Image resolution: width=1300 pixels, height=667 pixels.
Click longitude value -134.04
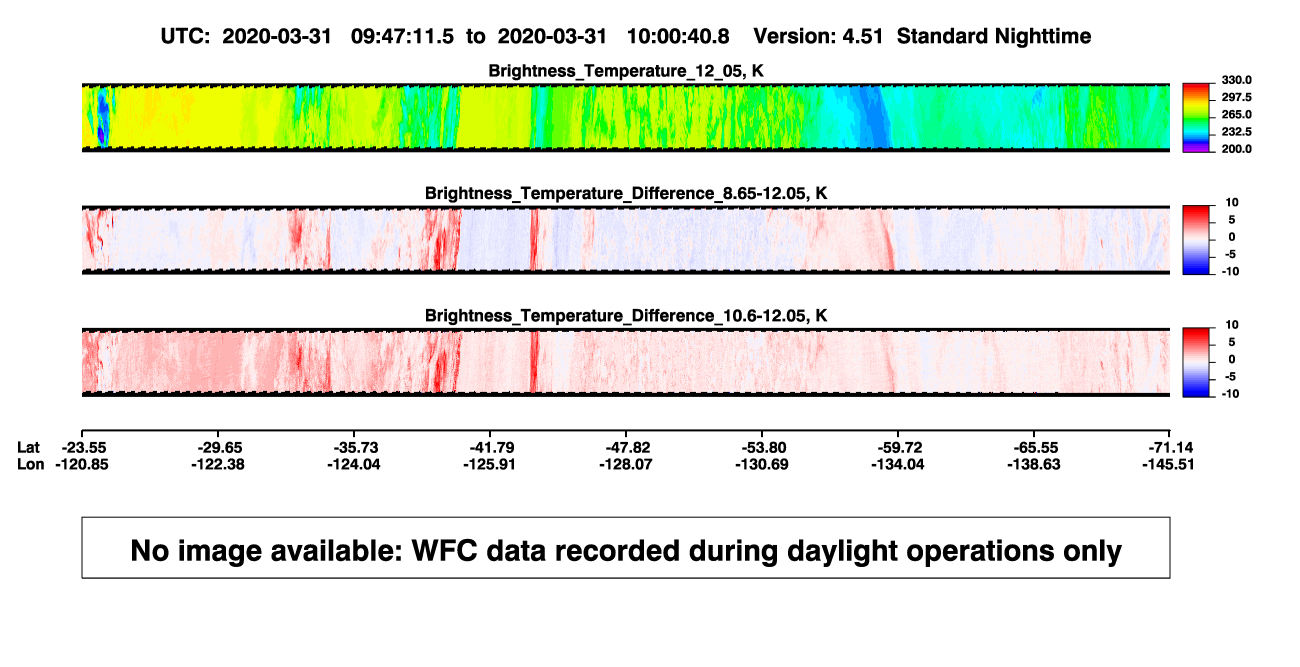coord(899,464)
